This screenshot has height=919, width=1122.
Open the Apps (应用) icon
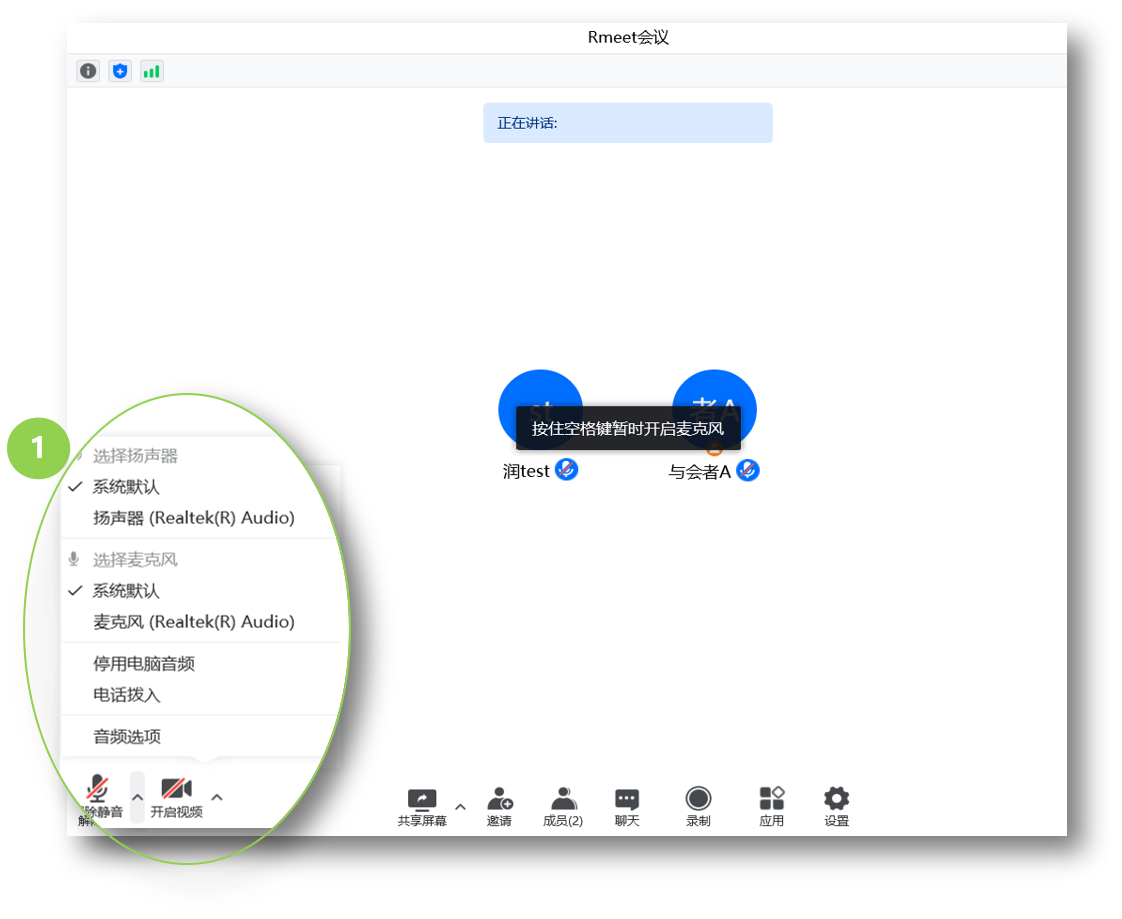pyautogui.click(x=771, y=799)
